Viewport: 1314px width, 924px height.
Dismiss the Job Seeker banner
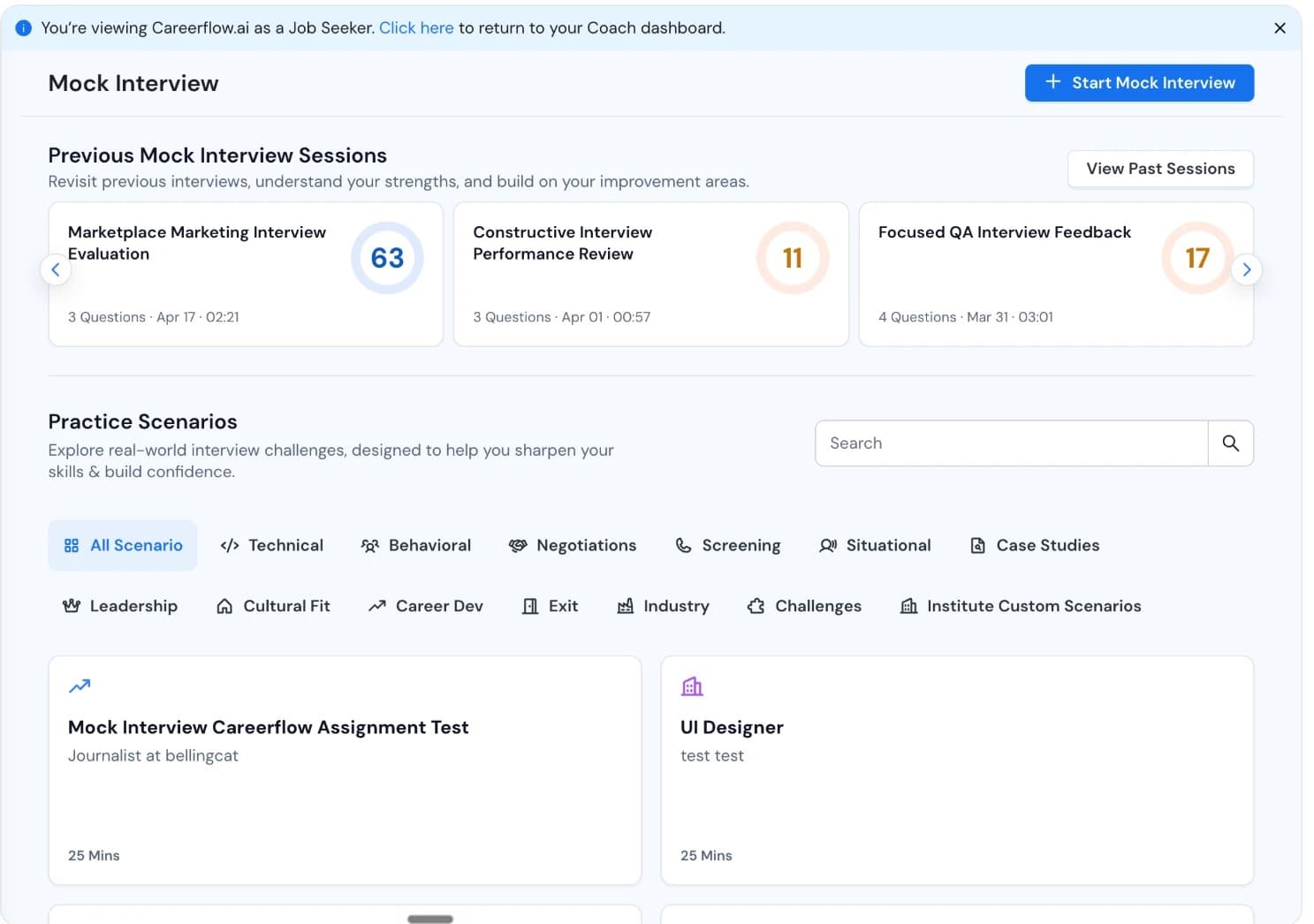click(x=1280, y=28)
